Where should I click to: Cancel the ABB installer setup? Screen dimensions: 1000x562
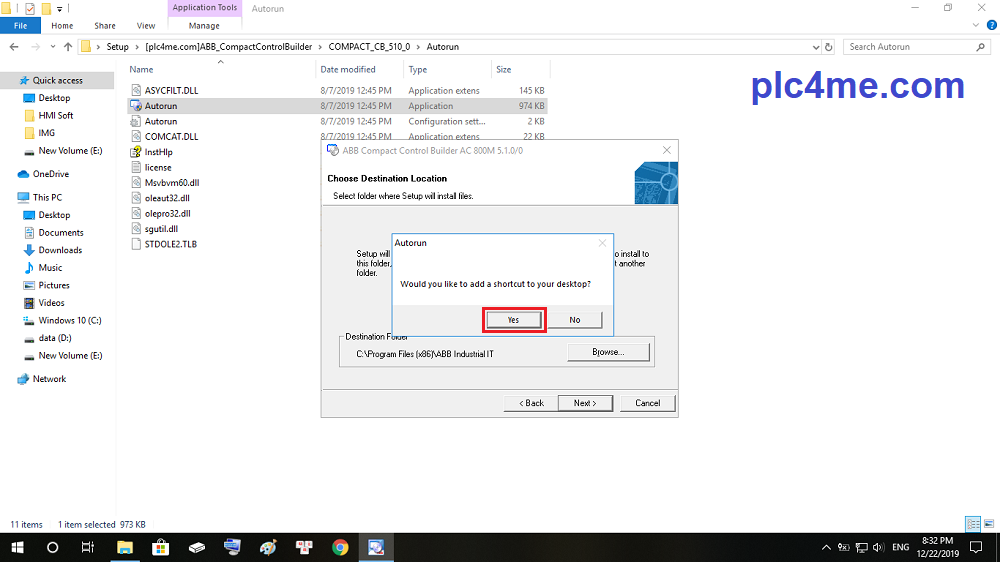coord(647,403)
